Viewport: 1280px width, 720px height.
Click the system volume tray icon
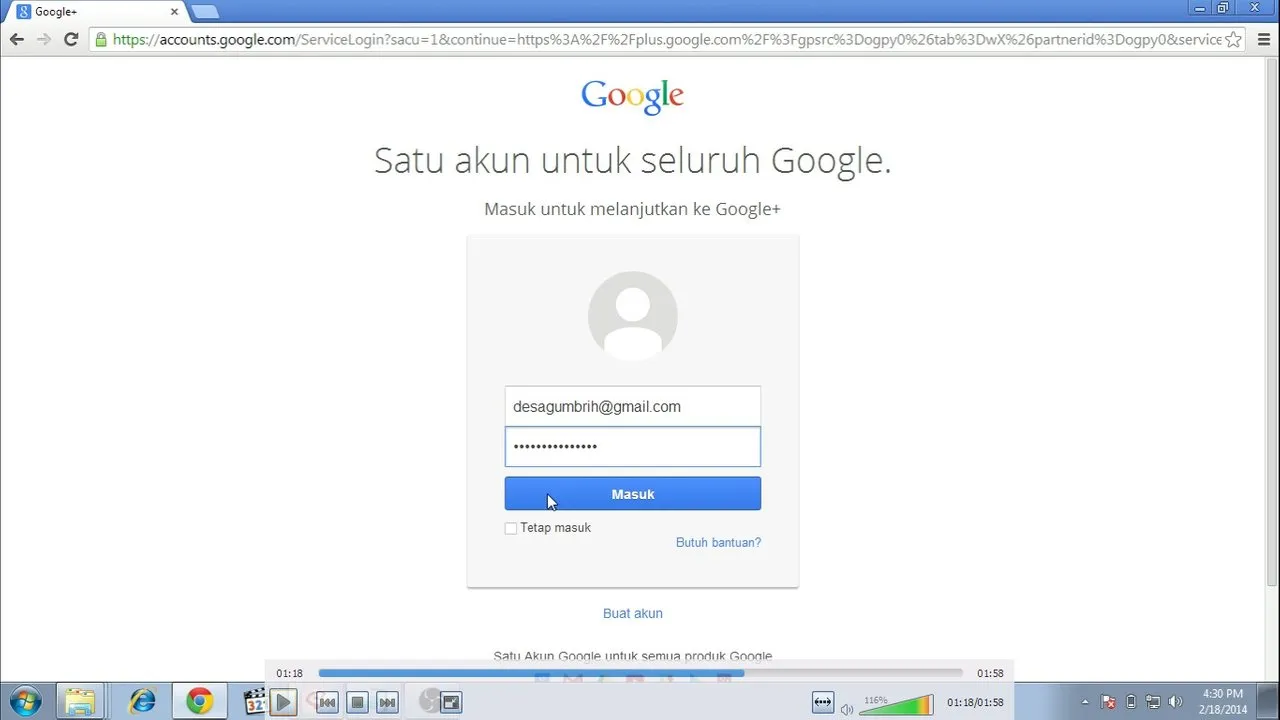[1176, 701]
